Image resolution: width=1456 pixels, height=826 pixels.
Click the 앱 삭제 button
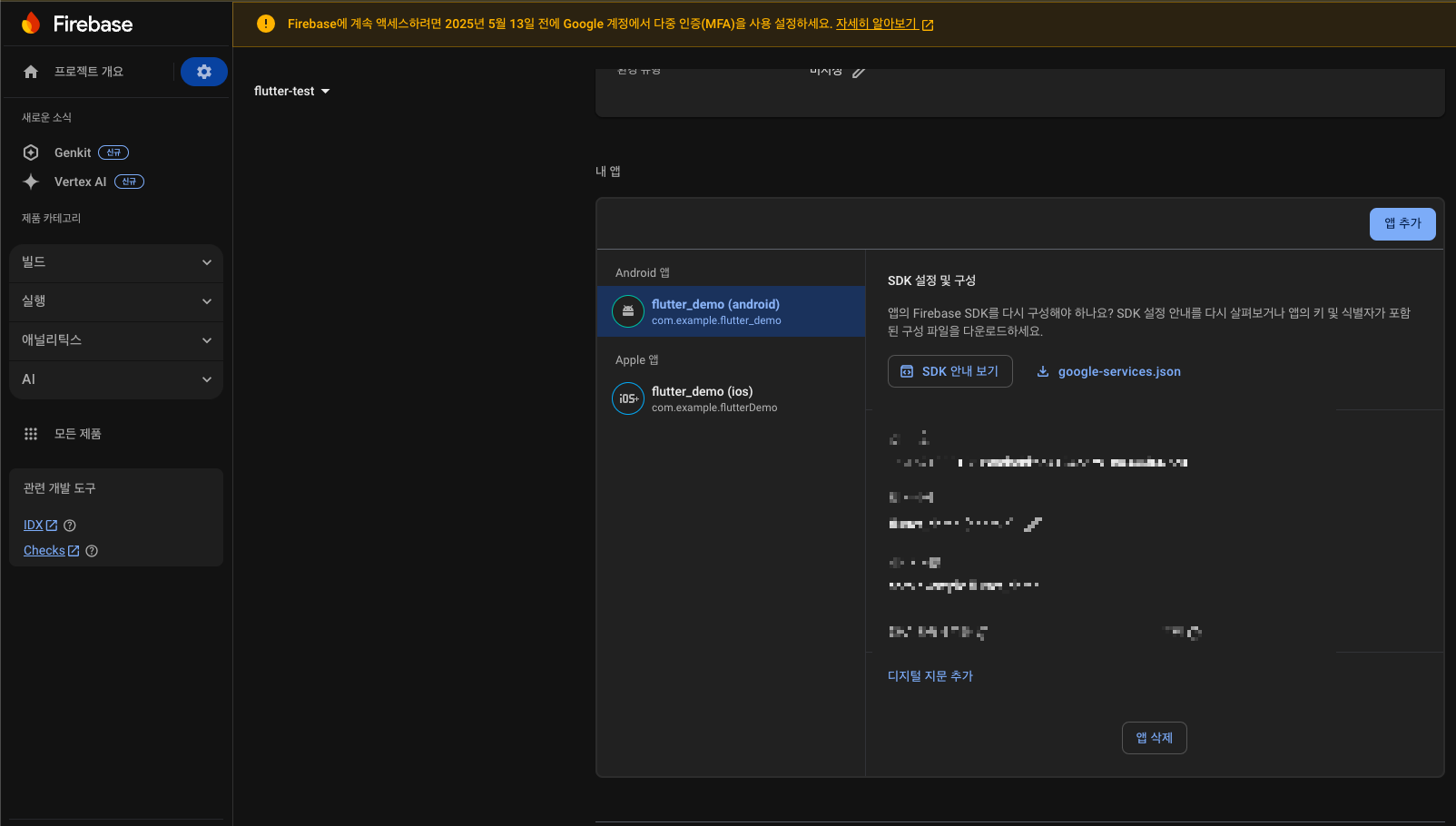click(1154, 738)
